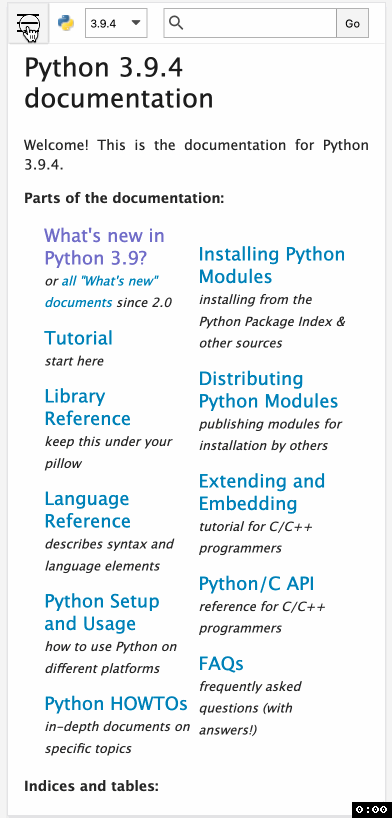Screen dimensions: 392x818
Task: Open all "What's new" documents link
Action: coord(102,292)
